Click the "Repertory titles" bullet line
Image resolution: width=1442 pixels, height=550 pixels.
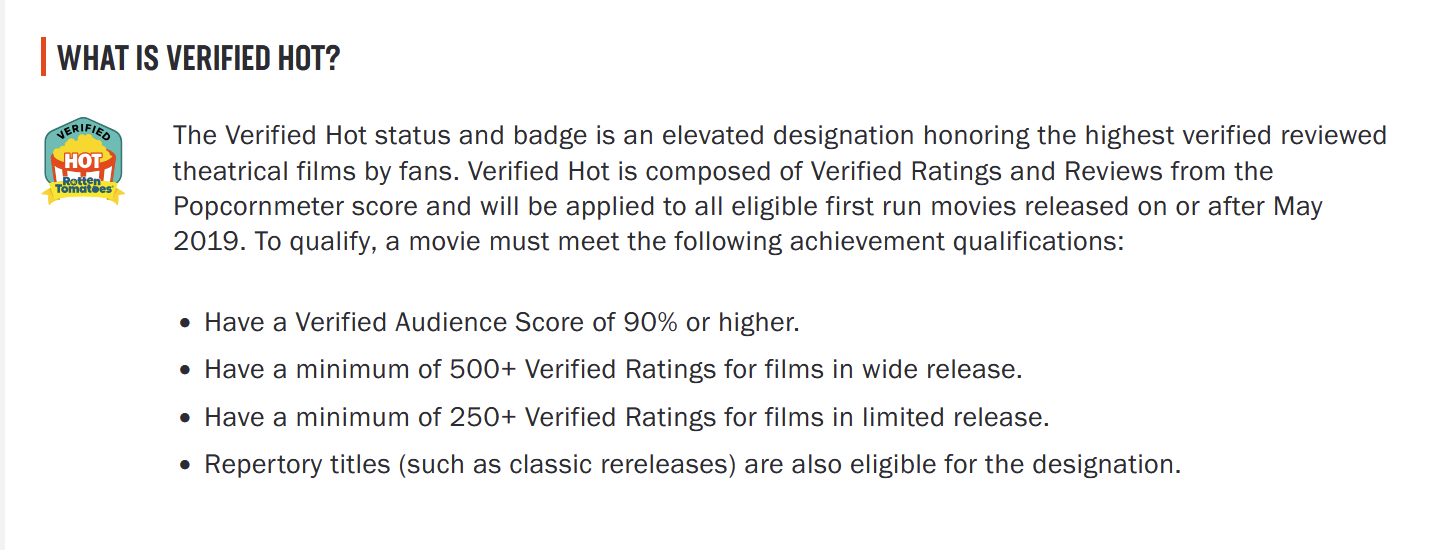693,465
